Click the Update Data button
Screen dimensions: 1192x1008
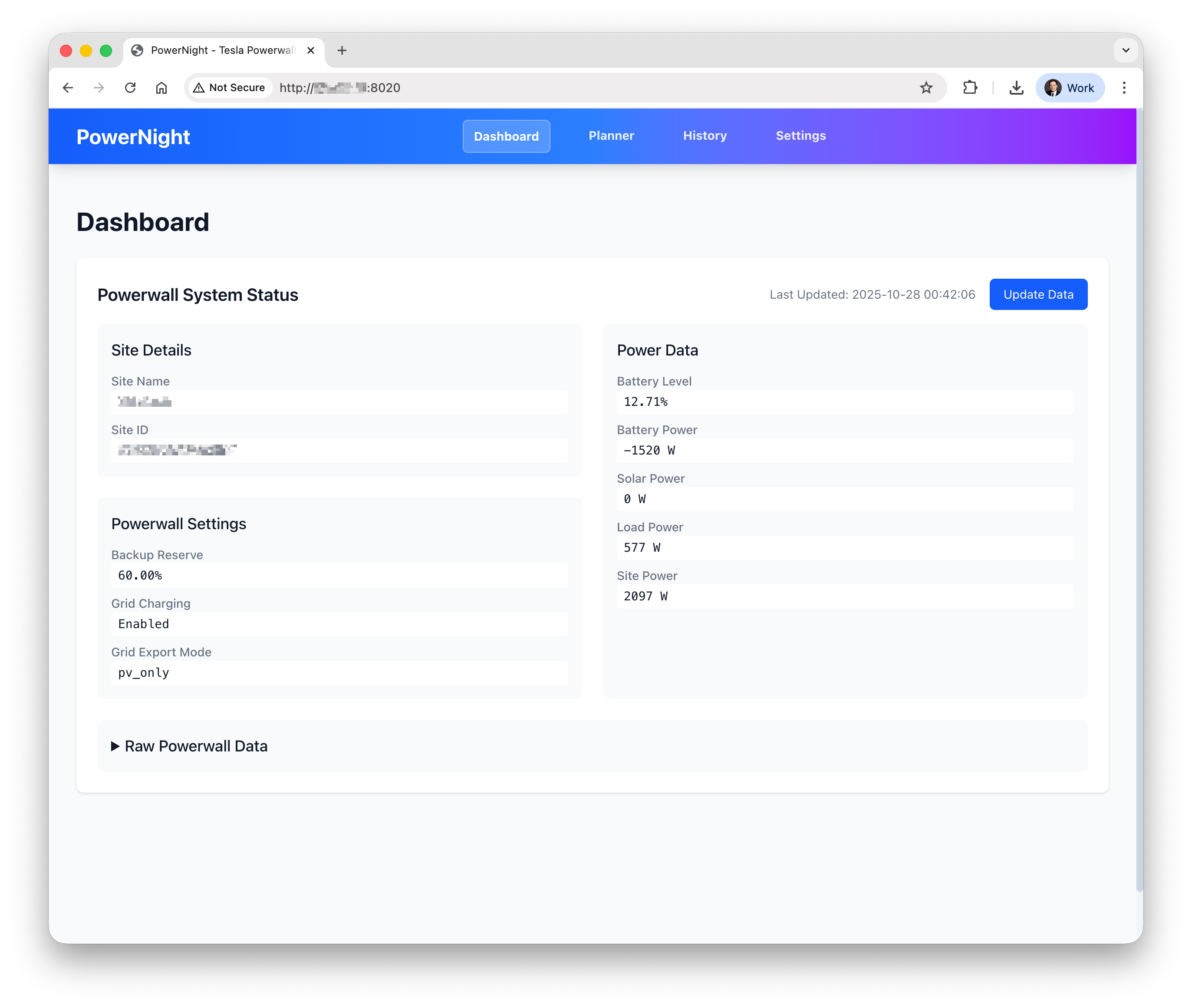1038,294
